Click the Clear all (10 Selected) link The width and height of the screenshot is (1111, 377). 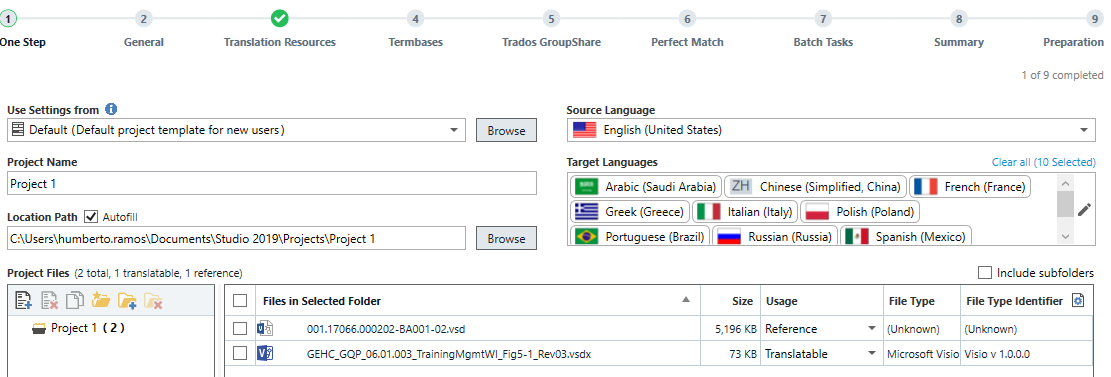[x=1044, y=162]
